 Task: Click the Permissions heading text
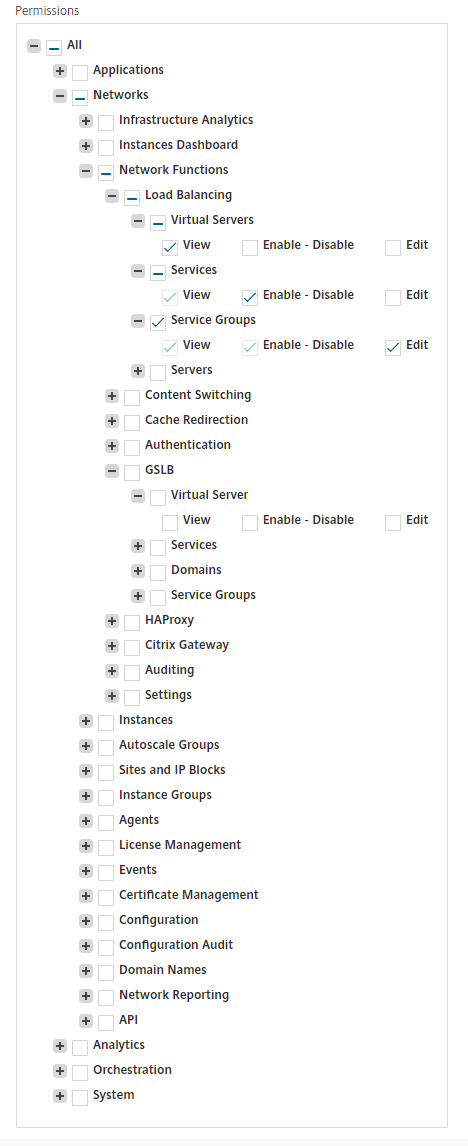(x=48, y=11)
